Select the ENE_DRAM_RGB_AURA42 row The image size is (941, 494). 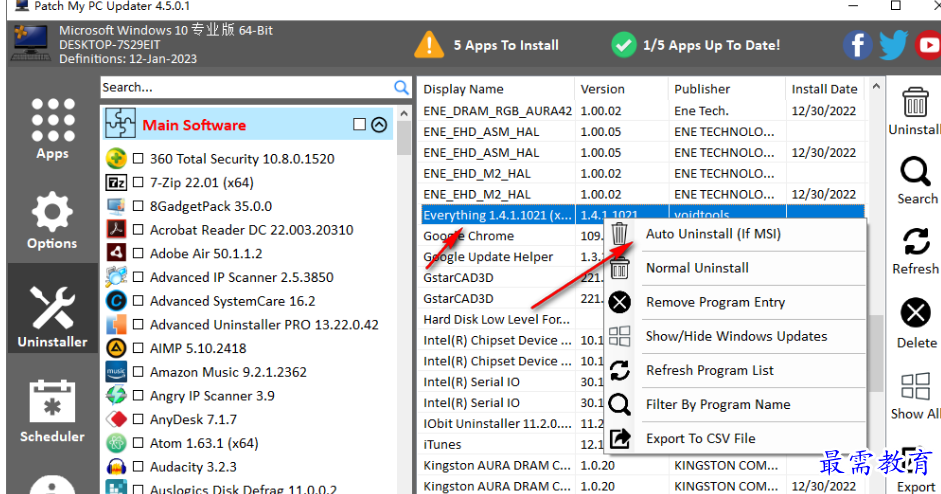(x=643, y=110)
